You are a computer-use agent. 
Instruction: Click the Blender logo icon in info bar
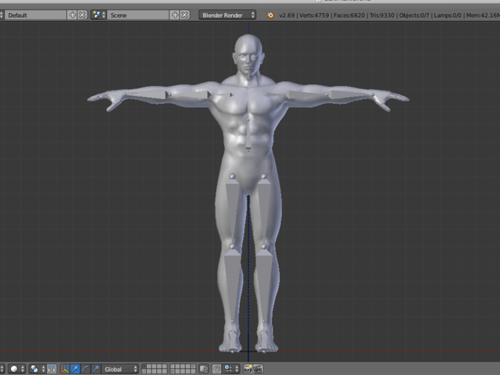pos(270,15)
